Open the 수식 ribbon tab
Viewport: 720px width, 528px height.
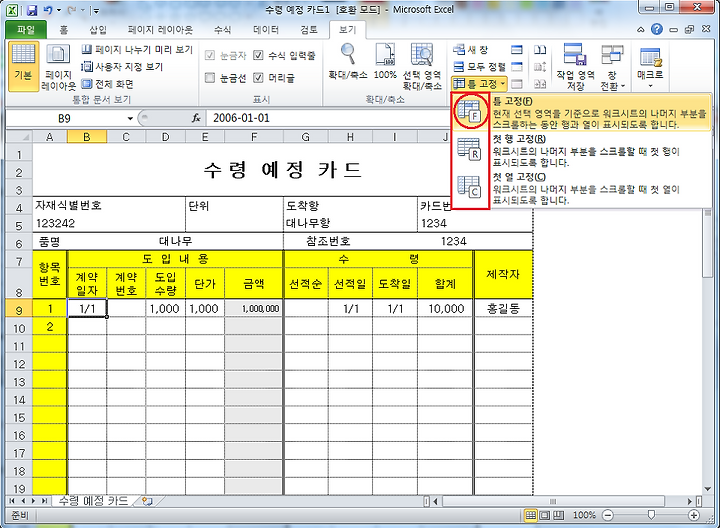coord(223,30)
